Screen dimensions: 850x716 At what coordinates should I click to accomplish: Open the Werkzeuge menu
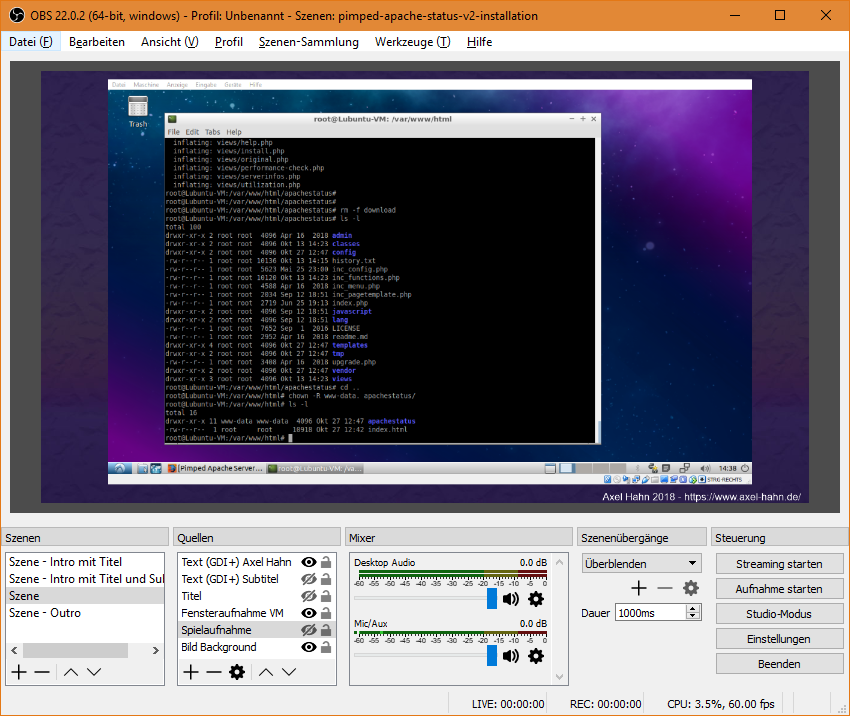(413, 42)
